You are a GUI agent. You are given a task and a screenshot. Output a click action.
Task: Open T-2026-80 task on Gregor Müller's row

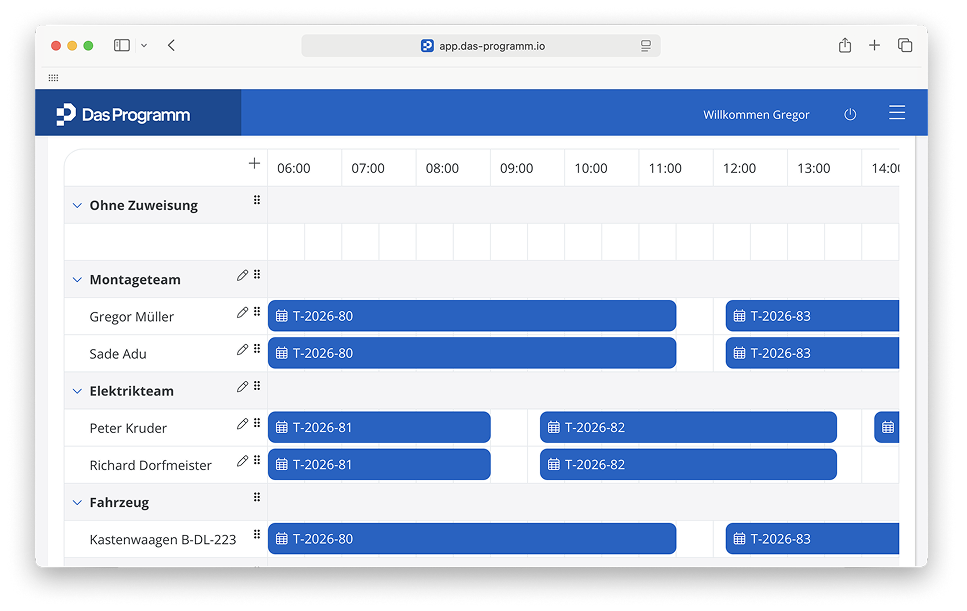[x=472, y=316]
